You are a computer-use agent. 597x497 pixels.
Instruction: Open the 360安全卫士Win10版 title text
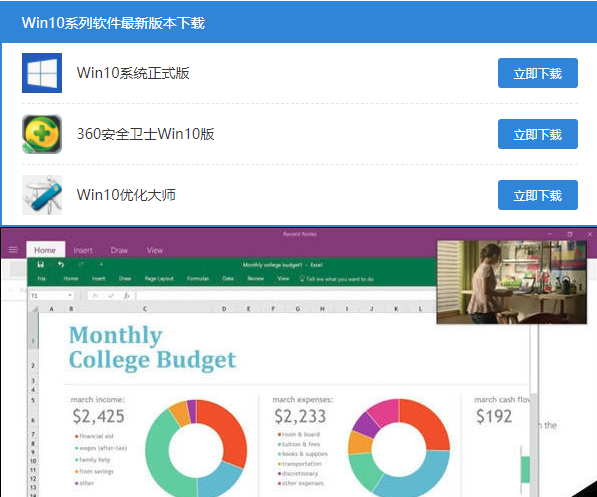145,134
